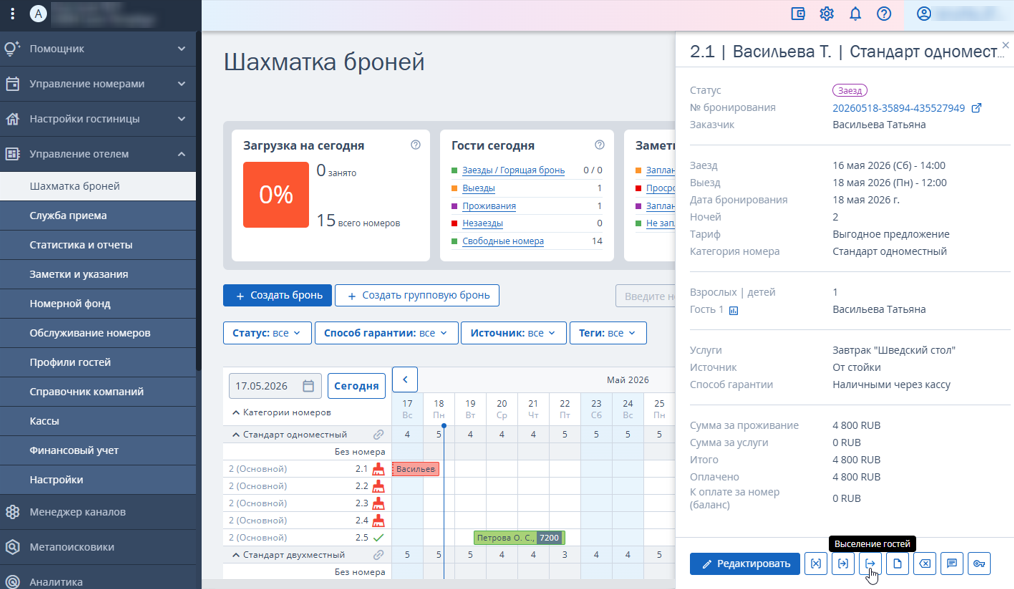Click the bracketed X cancel icon in booking panel
Viewport: 1014px width, 589px height.
[816, 564]
